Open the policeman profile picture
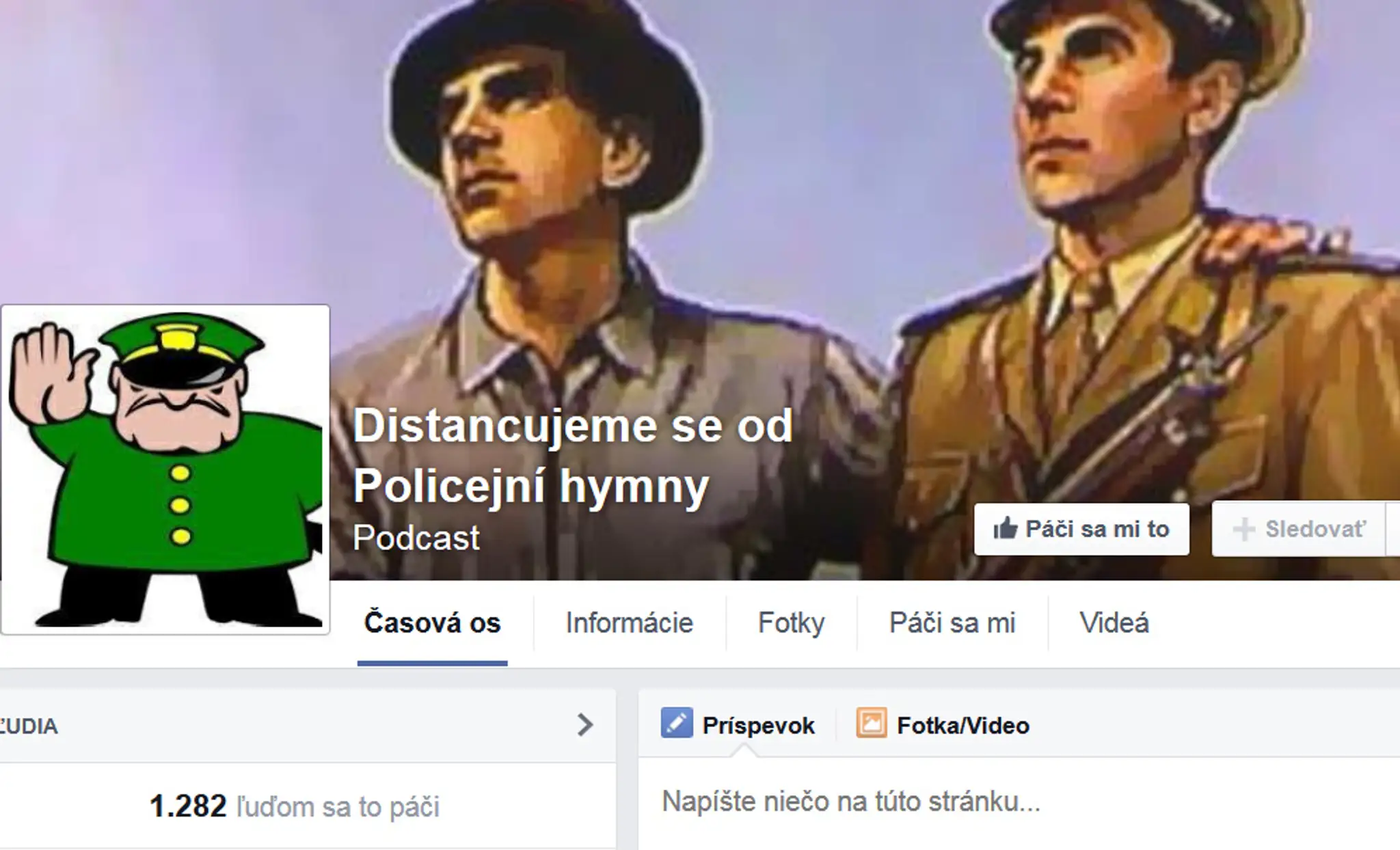 click(x=165, y=469)
